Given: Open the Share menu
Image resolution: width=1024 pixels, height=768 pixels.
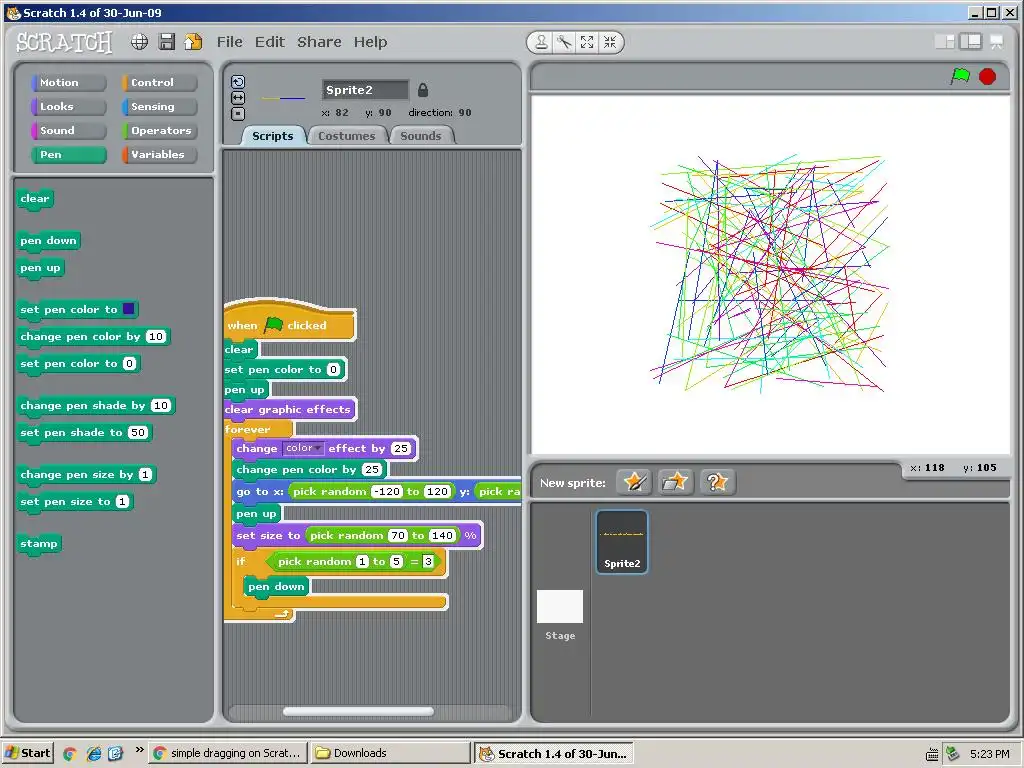Looking at the screenshot, I should [319, 42].
